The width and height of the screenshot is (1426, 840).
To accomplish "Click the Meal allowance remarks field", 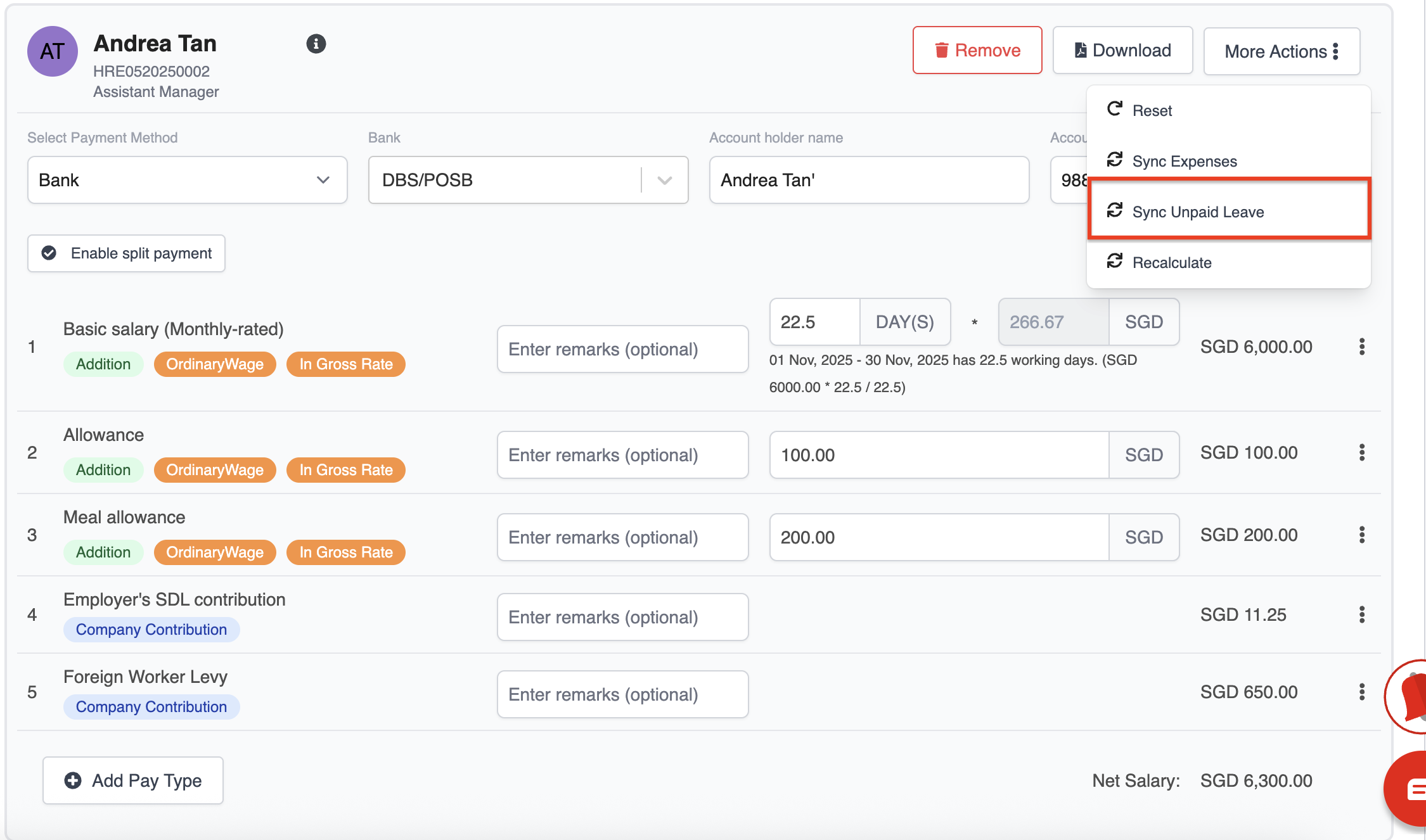I will tap(622, 537).
